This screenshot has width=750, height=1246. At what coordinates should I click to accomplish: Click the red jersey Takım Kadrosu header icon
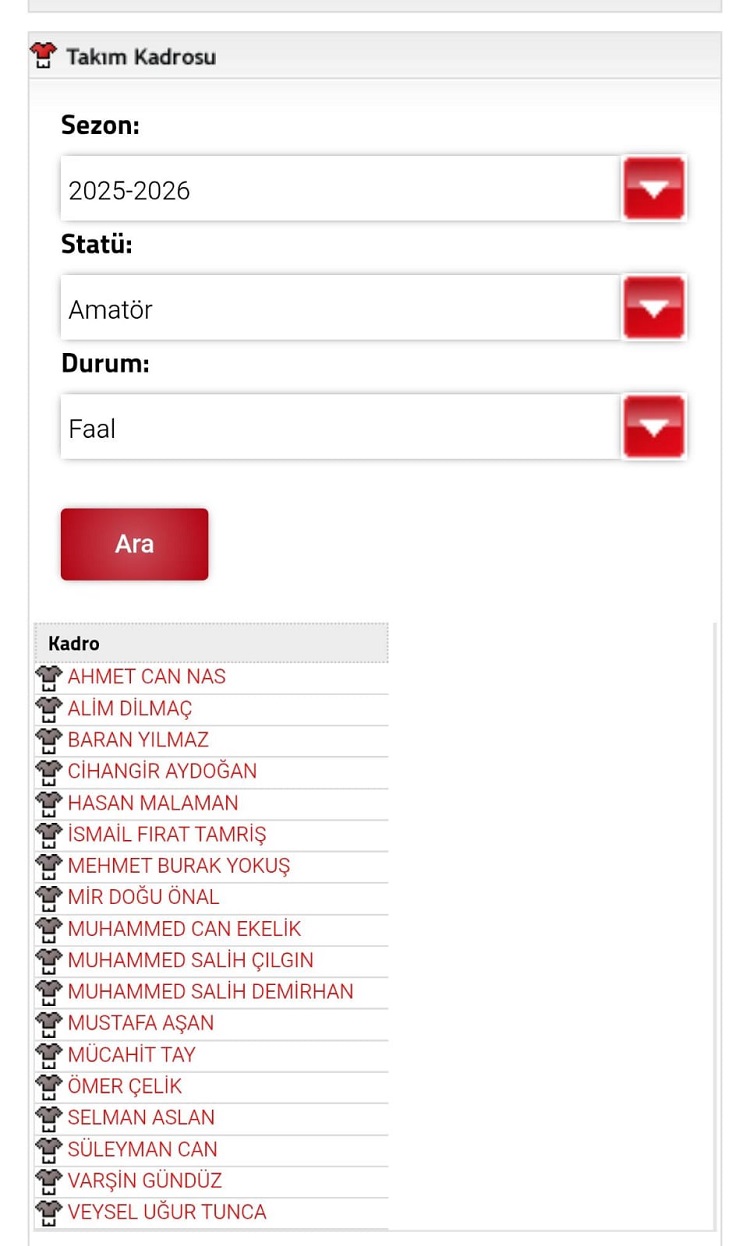pos(44,56)
